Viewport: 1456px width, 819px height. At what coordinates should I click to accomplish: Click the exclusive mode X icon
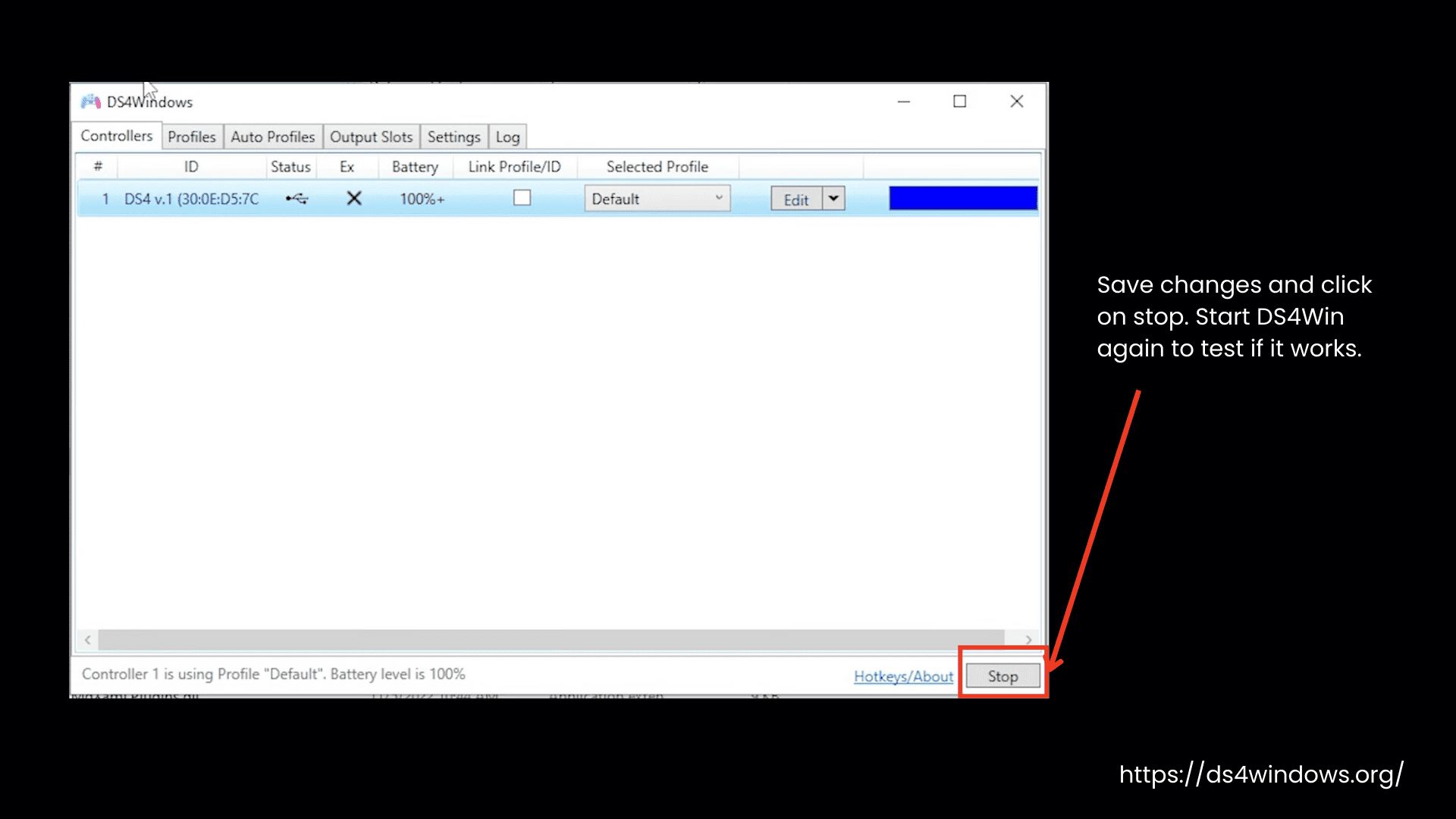[354, 199]
